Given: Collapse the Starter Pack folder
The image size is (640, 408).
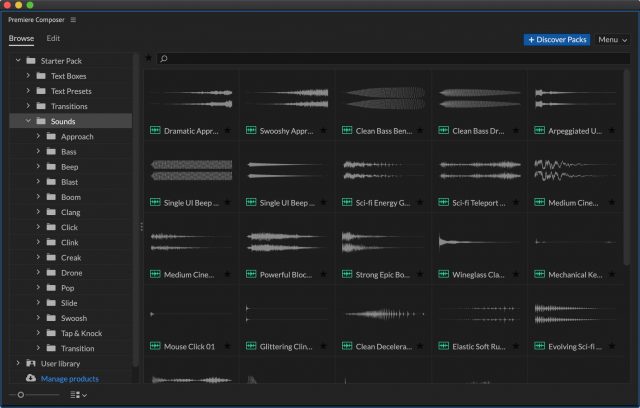Looking at the screenshot, I should click(18, 61).
